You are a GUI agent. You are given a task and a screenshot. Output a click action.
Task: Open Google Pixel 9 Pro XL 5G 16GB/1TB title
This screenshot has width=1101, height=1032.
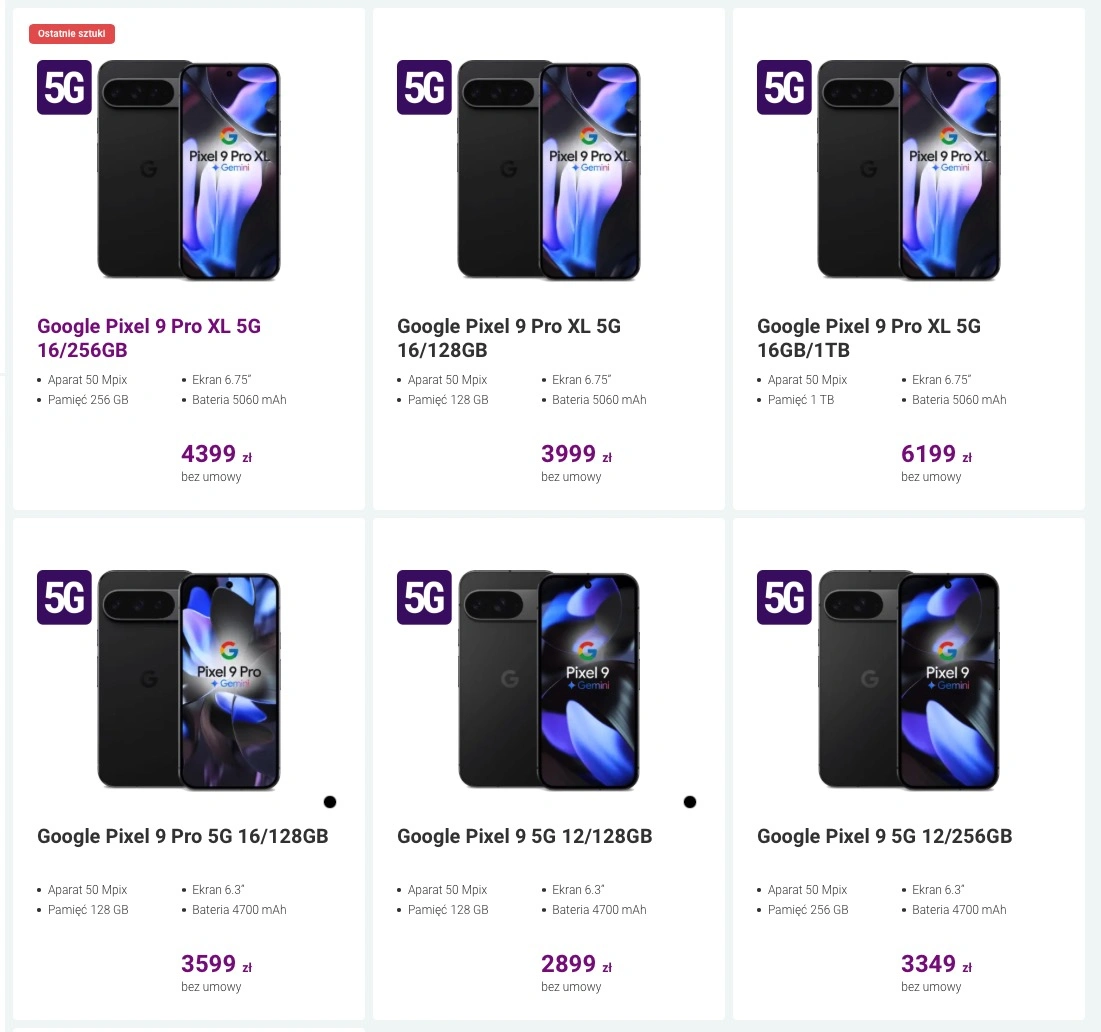pos(869,338)
